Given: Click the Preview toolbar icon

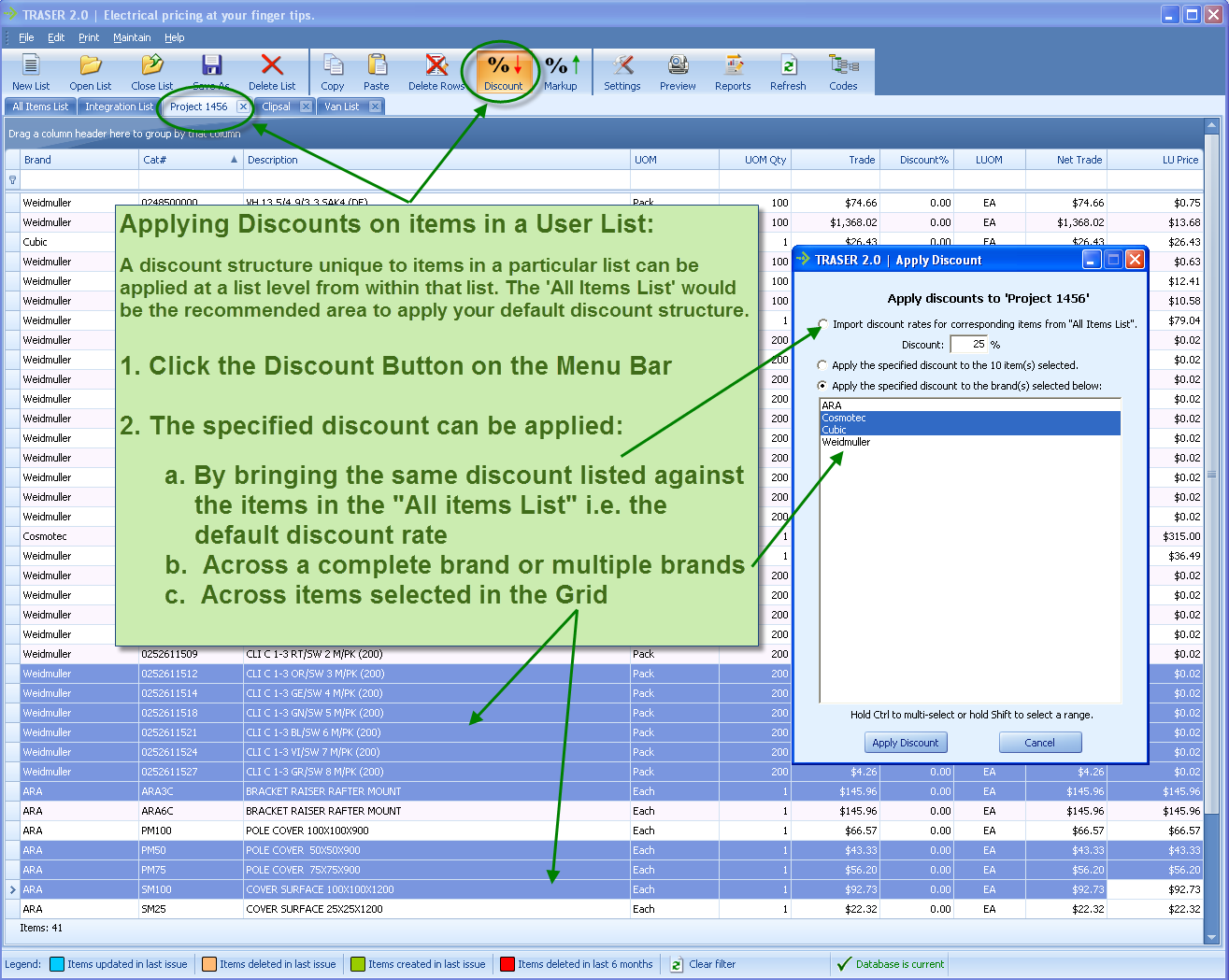Looking at the screenshot, I should coord(678,65).
